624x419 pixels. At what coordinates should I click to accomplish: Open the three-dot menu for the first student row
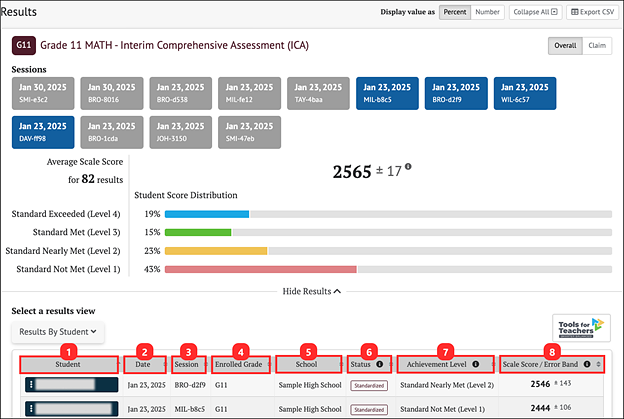(x=32, y=383)
